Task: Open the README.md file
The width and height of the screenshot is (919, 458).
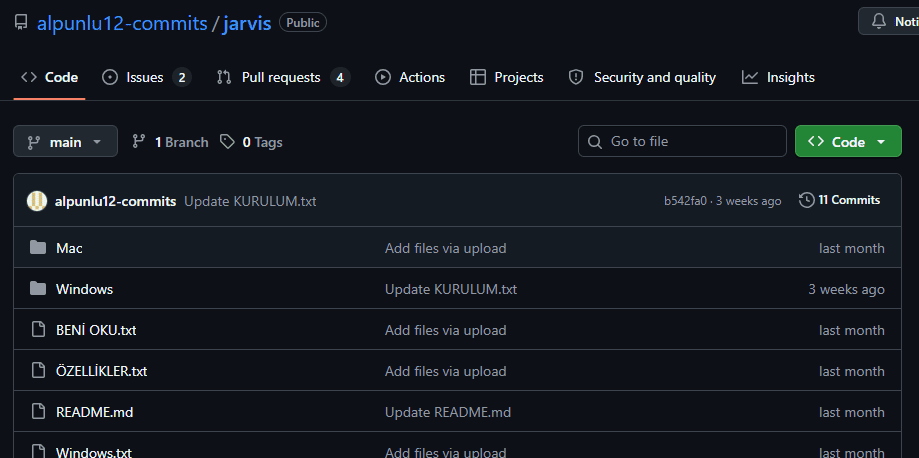Action: click(x=94, y=412)
